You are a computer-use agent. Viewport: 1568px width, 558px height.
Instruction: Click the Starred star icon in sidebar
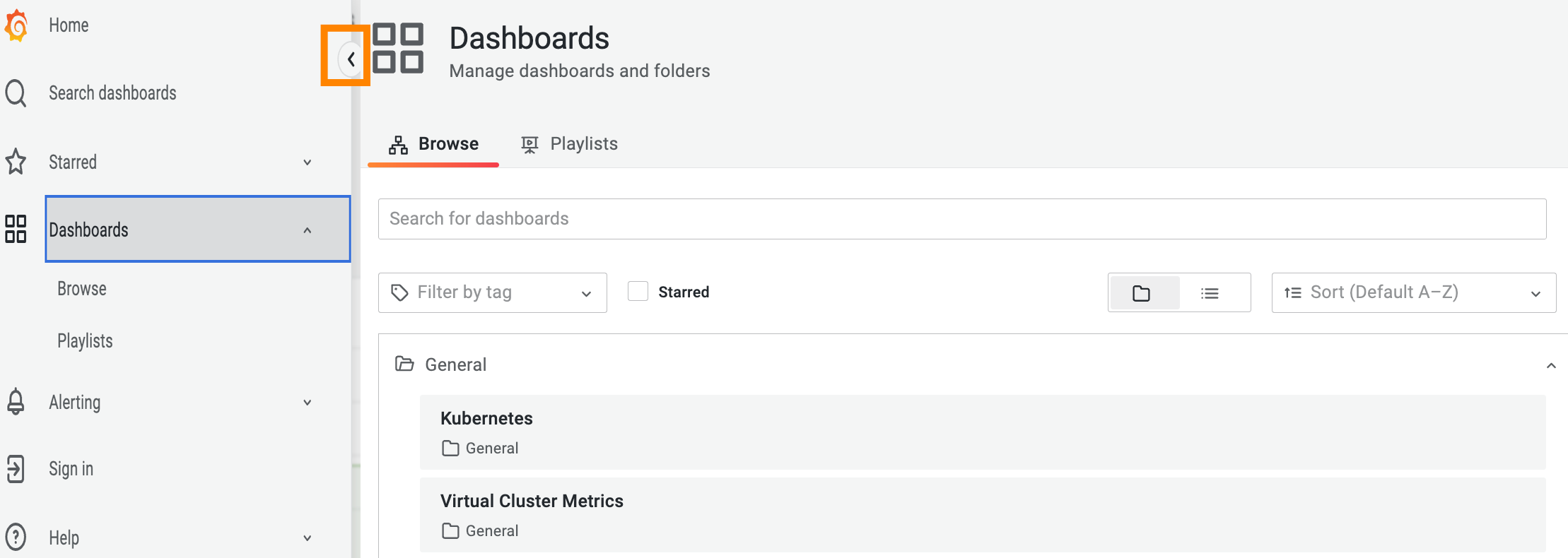16,162
